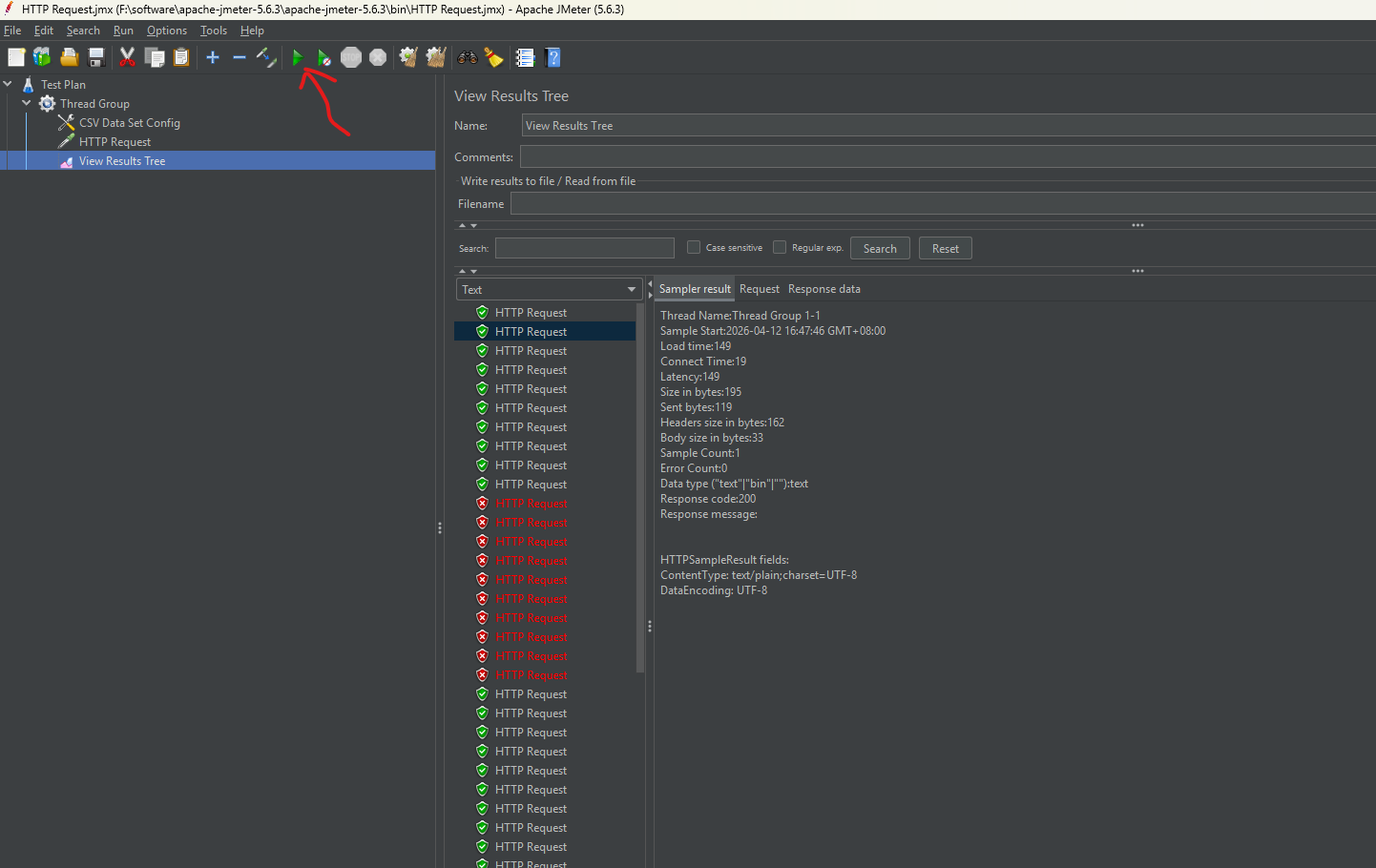This screenshot has height=868, width=1376.
Task: Click the Help question mark icon
Action: point(552,57)
